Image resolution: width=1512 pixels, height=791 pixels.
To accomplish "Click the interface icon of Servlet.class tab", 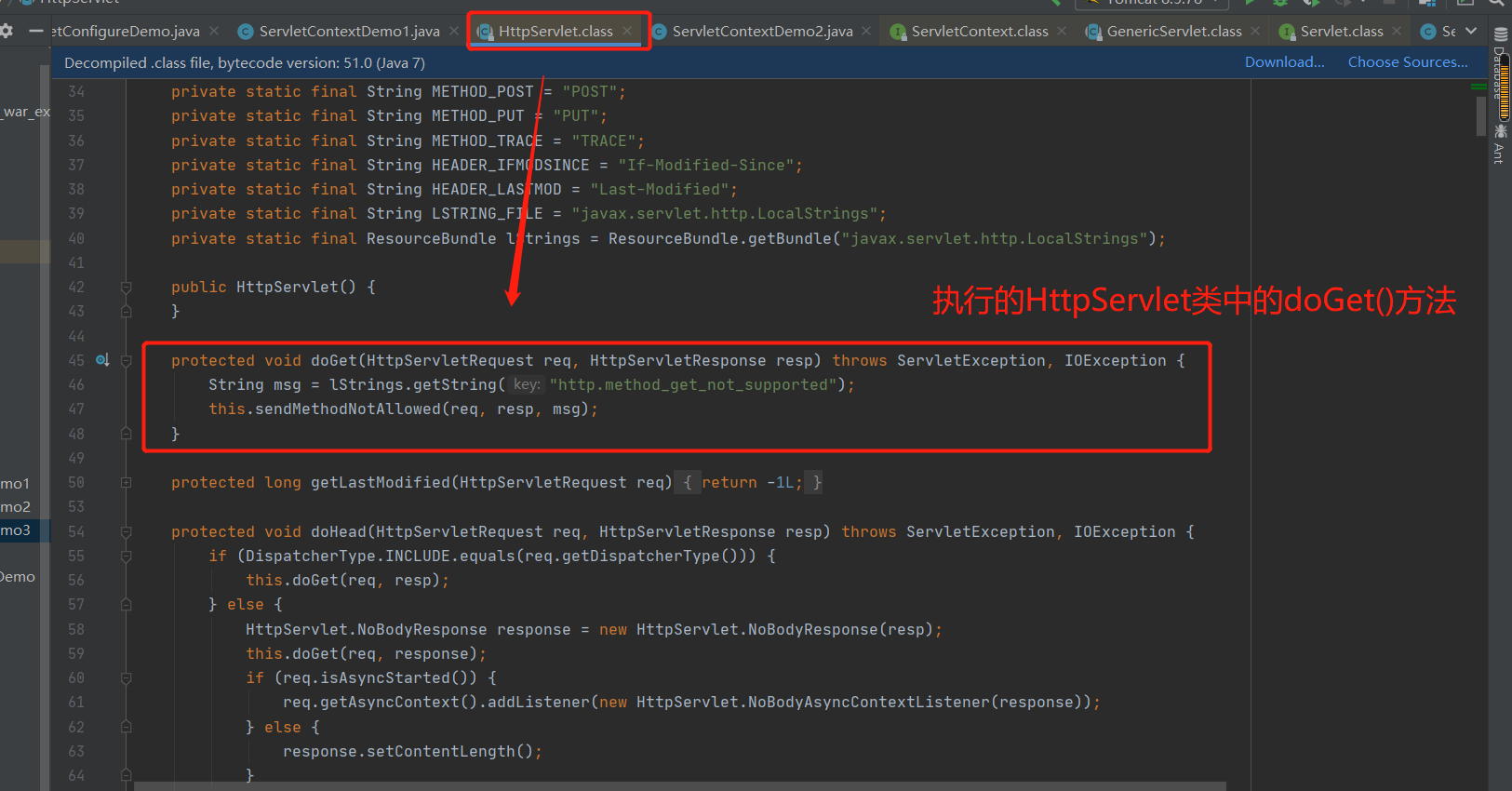I will 1287,32.
